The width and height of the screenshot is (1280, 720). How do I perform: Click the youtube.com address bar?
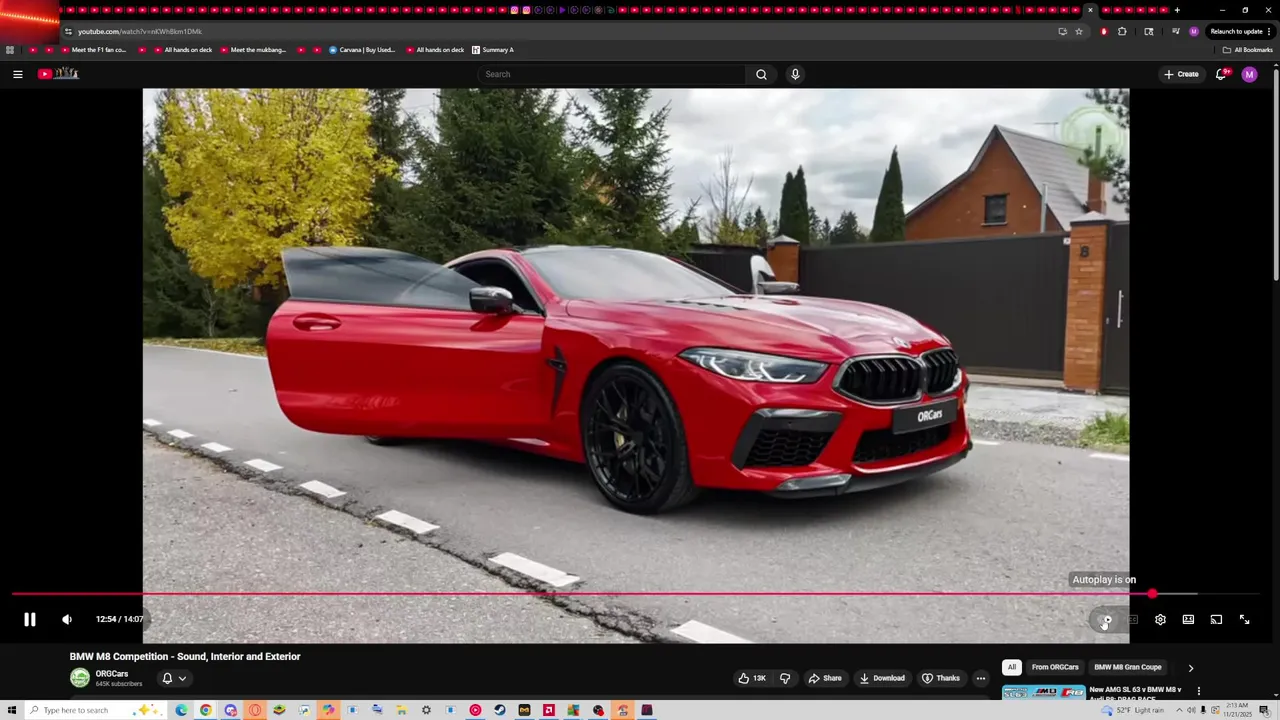(560, 31)
